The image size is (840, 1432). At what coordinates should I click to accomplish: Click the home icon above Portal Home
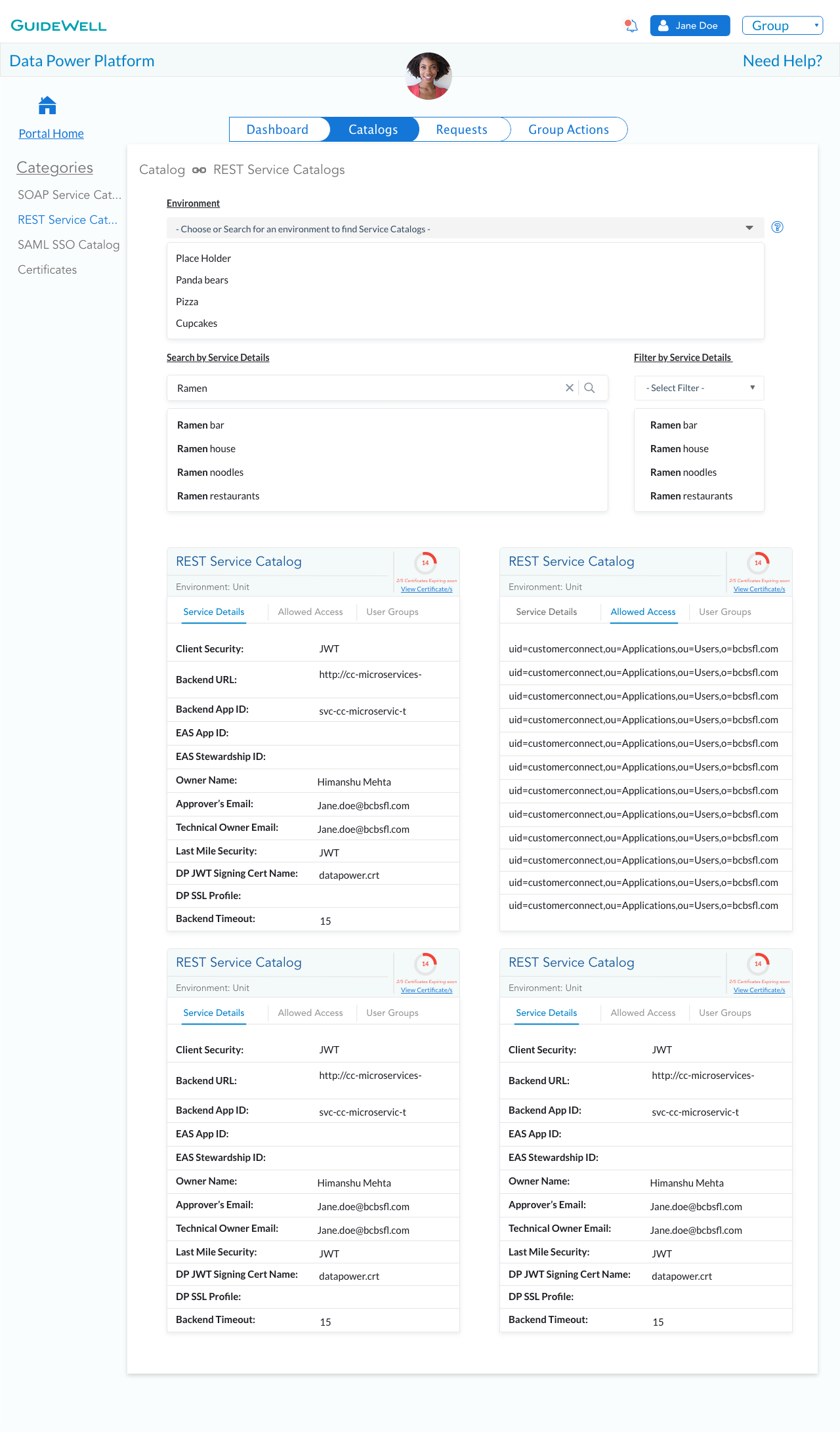click(x=47, y=105)
